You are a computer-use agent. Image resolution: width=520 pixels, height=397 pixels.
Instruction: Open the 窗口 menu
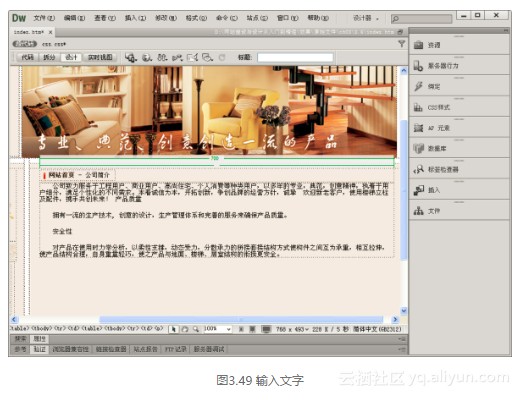coord(288,18)
